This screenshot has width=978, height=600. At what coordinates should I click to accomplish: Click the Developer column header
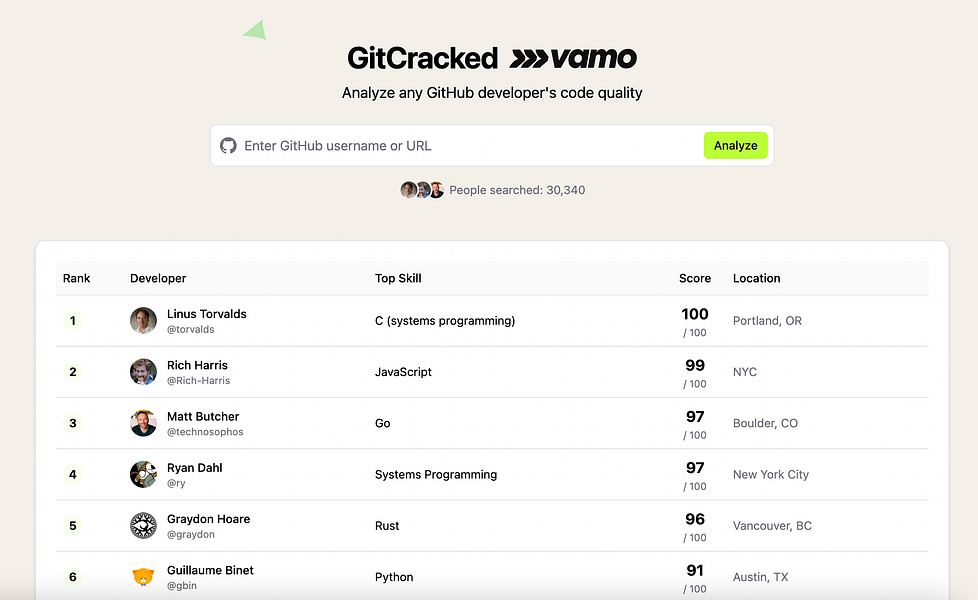[x=158, y=278]
